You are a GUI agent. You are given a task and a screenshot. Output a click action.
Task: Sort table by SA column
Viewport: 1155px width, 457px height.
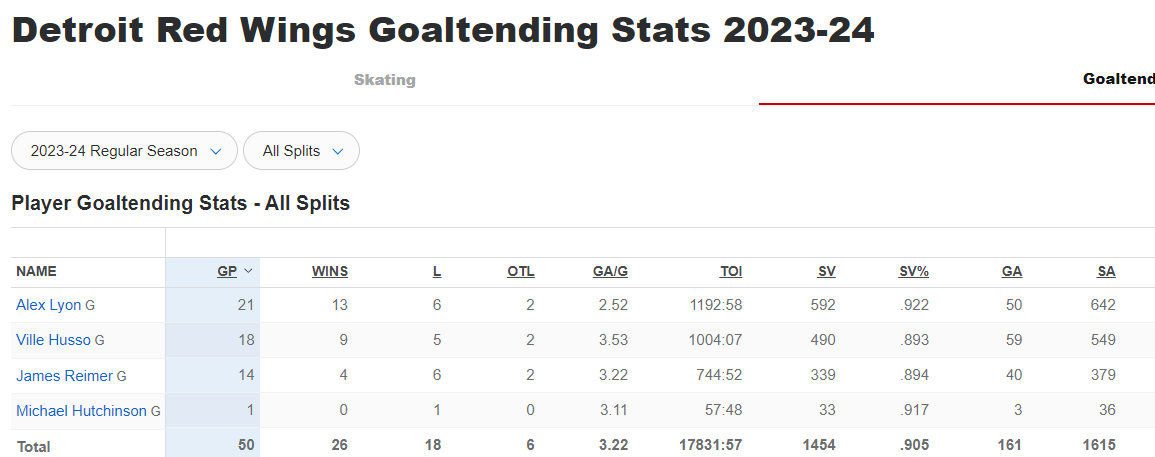(x=1106, y=272)
